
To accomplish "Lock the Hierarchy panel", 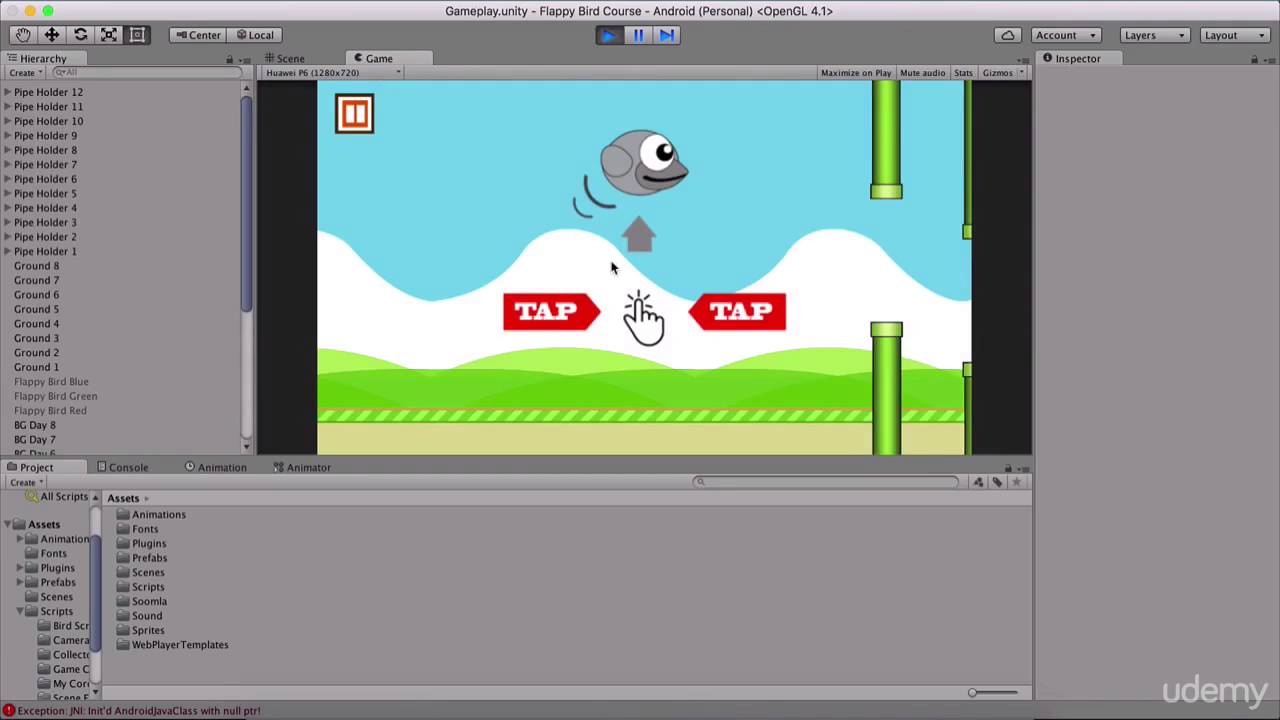I will [230, 59].
